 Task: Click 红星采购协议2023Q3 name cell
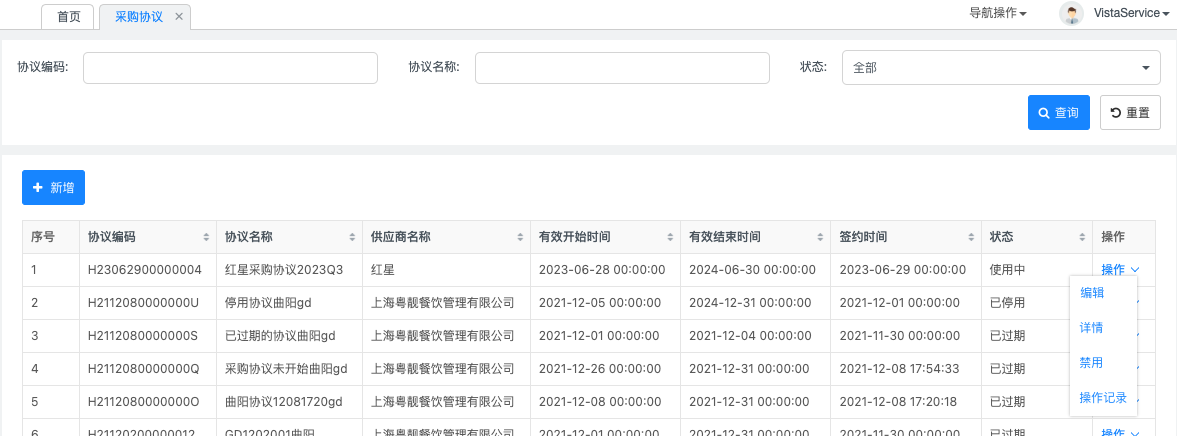pyautogui.click(x=289, y=270)
